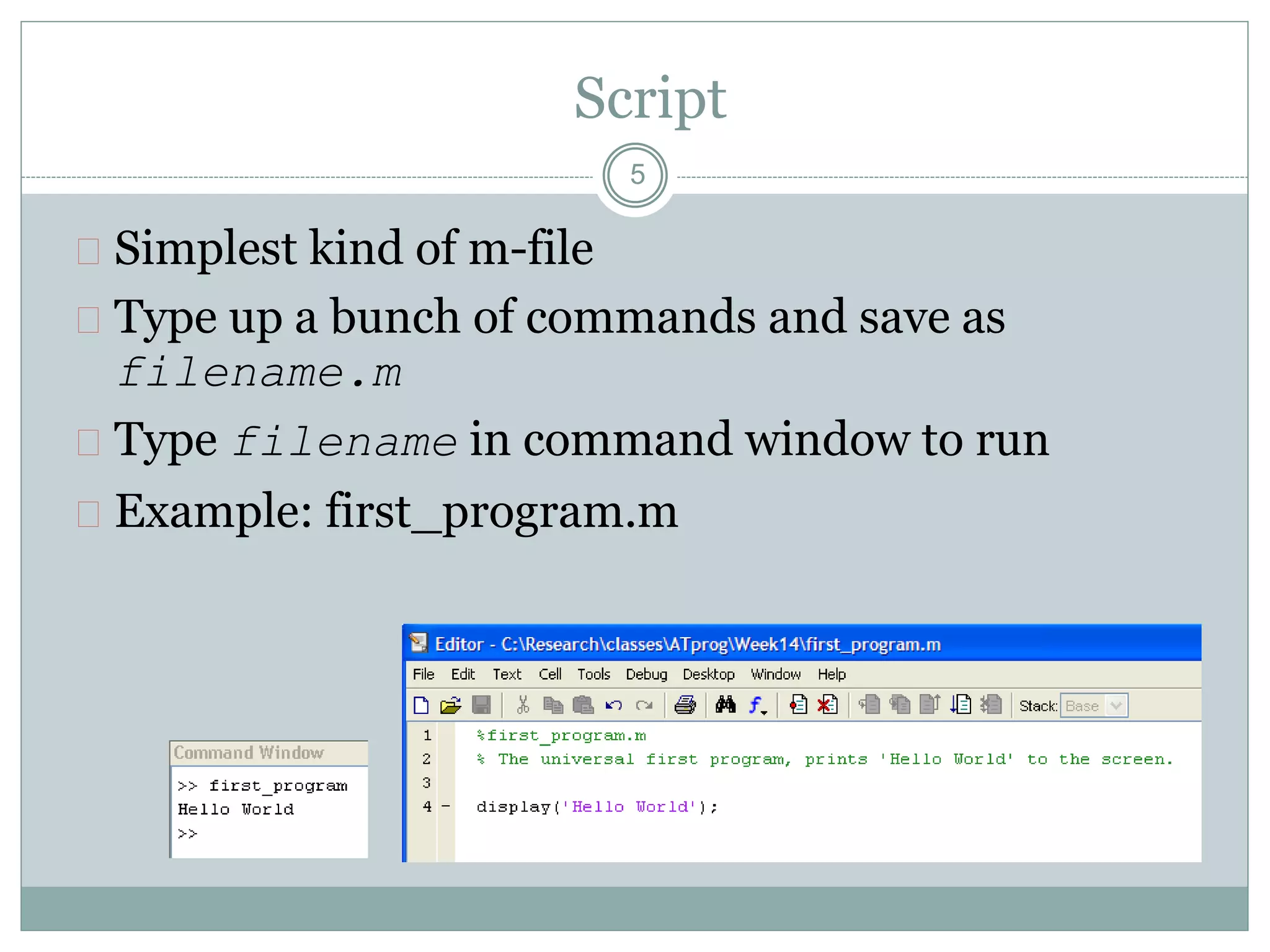Find text using the binoculars icon
1270x952 pixels.
click(726, 705)
